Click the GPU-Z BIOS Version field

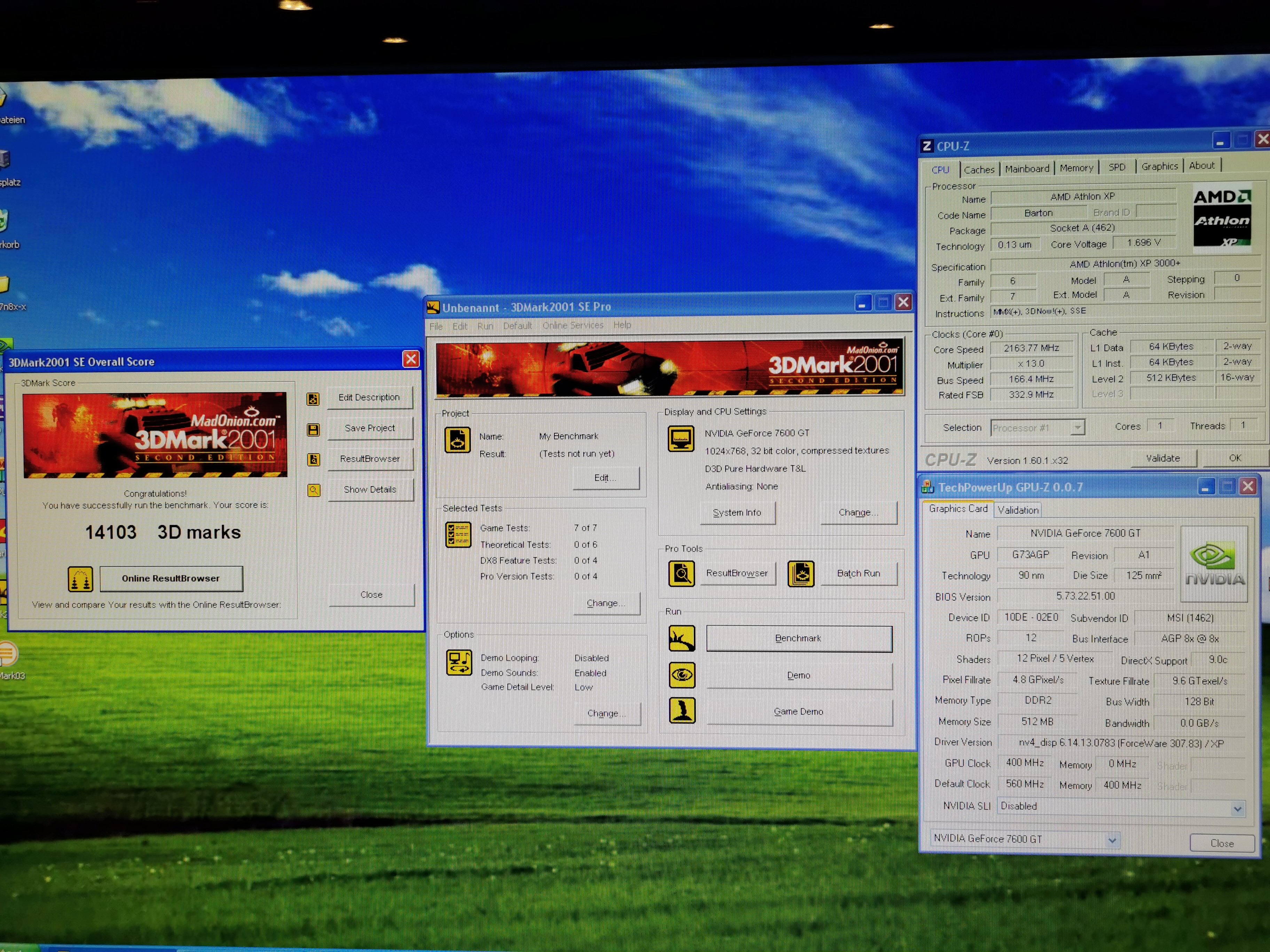pos(1085,596)
